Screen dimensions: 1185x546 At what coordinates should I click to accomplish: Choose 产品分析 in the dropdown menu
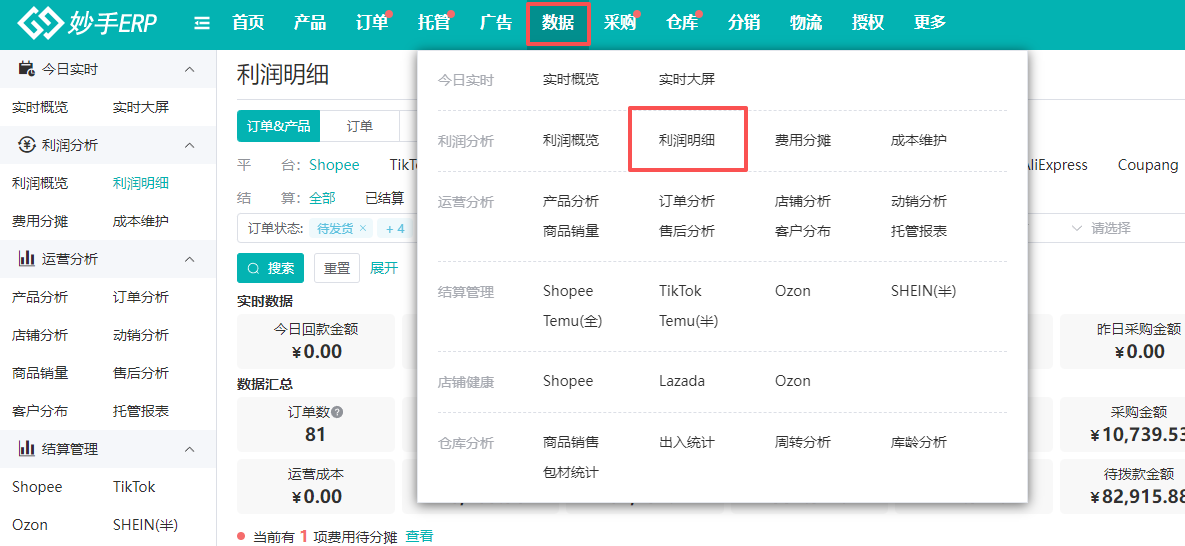click(x=571, y=201)
